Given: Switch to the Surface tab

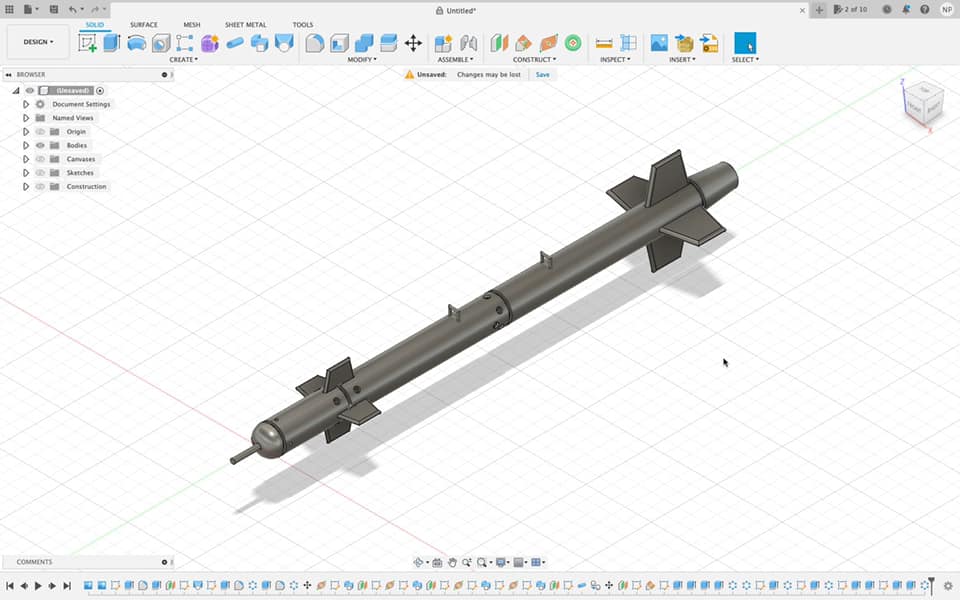Looking at the screenshot, I should (x=143, y=24).
